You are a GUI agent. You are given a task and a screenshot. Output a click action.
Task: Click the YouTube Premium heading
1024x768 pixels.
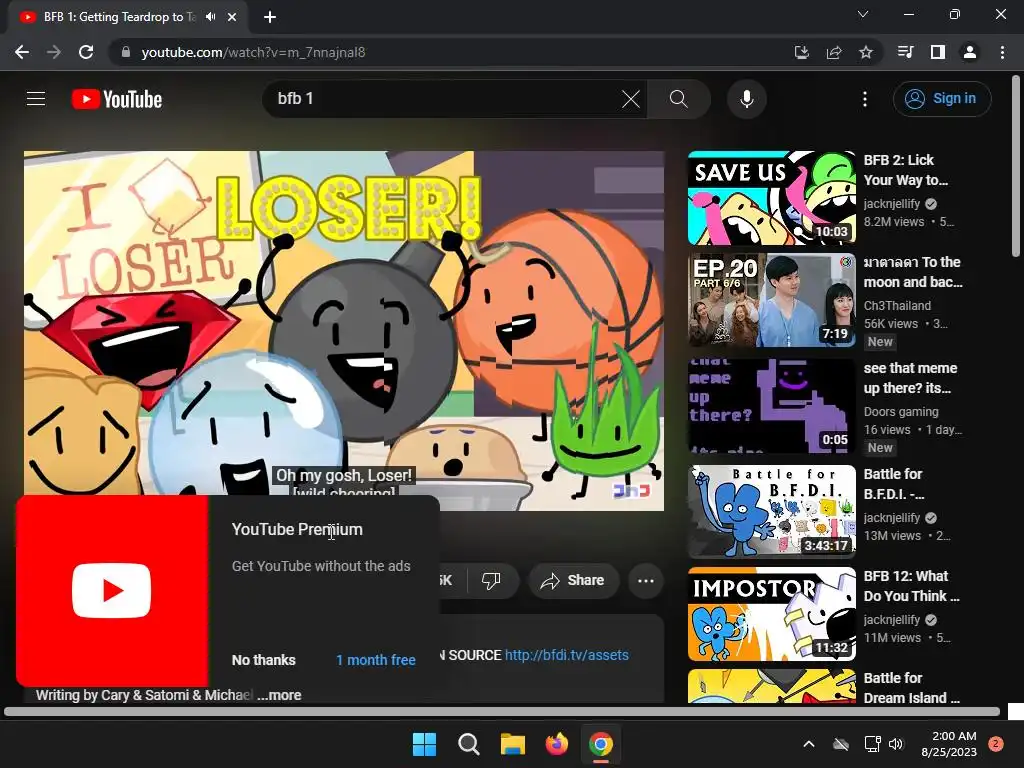click(297, 530)
